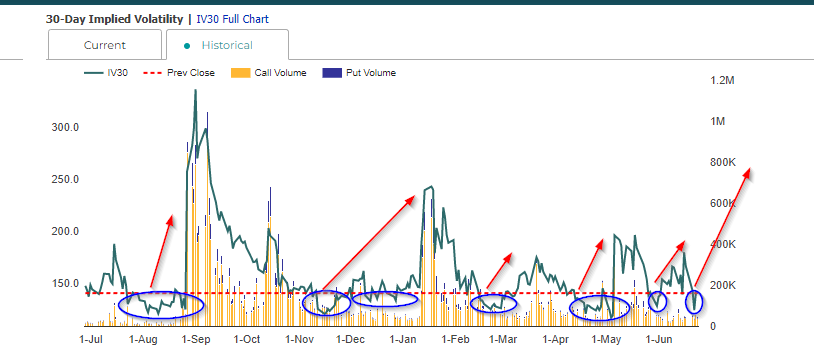The height and width of the screenshot is (362, 814).
Task: Click the 250.0 left axis value
Action: pyautogui.click(x=65, y=179)
